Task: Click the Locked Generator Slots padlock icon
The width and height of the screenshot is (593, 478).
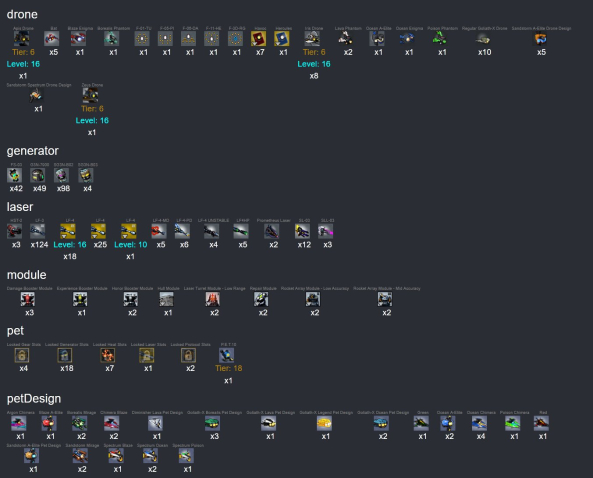Action: pos(65,355)
